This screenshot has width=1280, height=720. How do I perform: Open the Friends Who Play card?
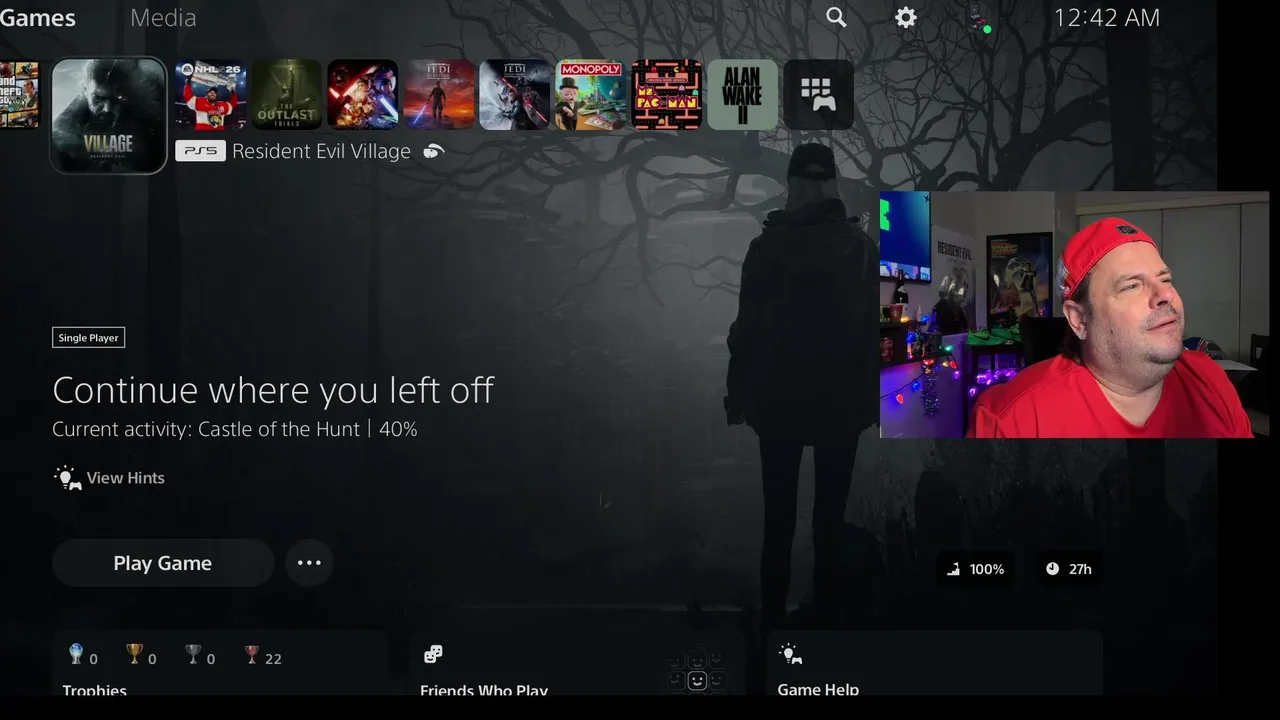(x=577, y=663)
